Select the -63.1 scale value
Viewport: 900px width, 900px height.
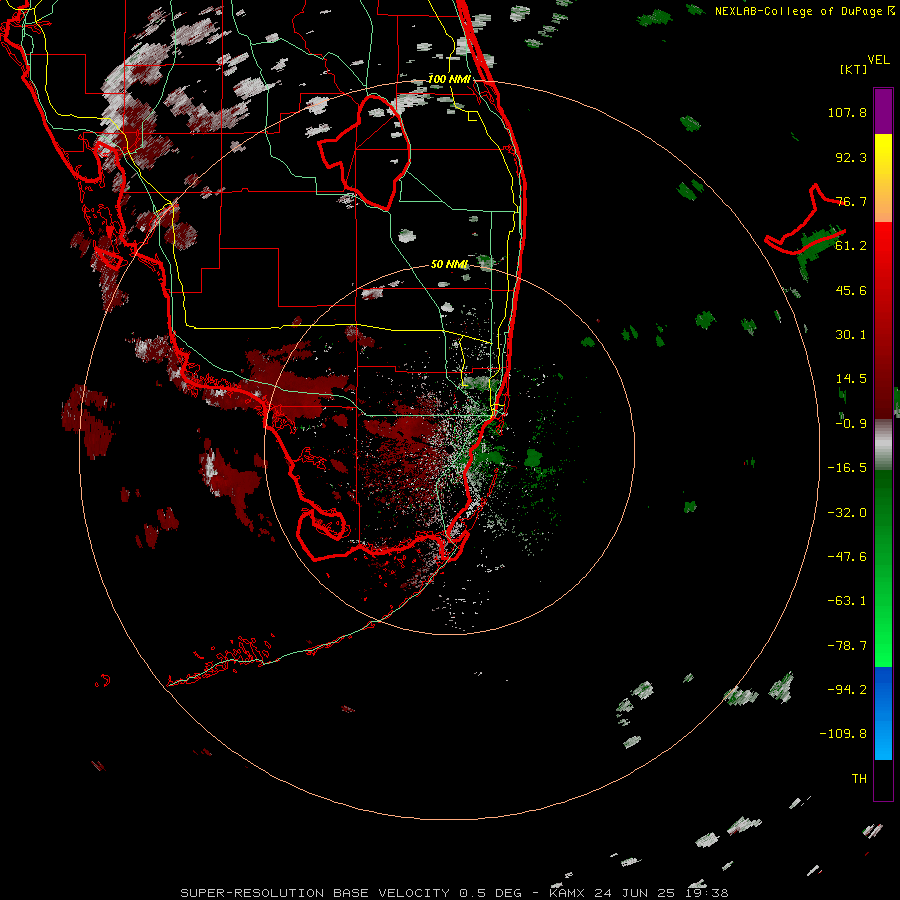pos(847,601)
